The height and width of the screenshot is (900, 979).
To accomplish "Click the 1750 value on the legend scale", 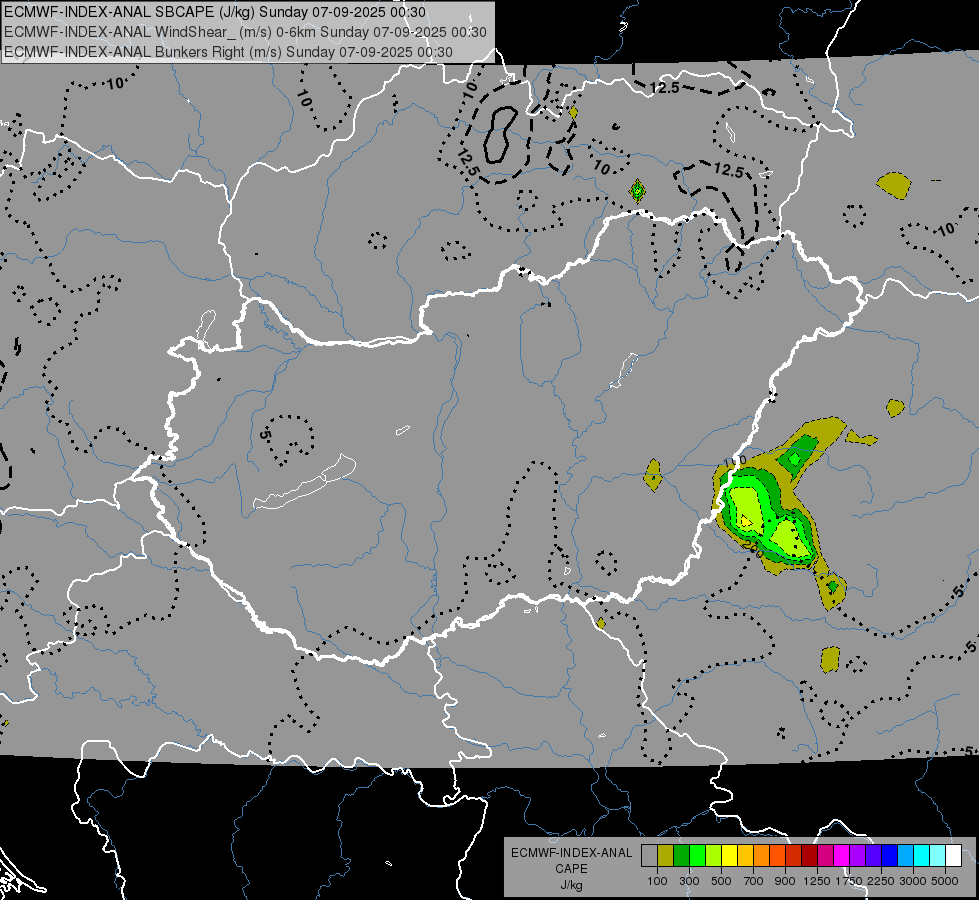I will pos(849,881).
